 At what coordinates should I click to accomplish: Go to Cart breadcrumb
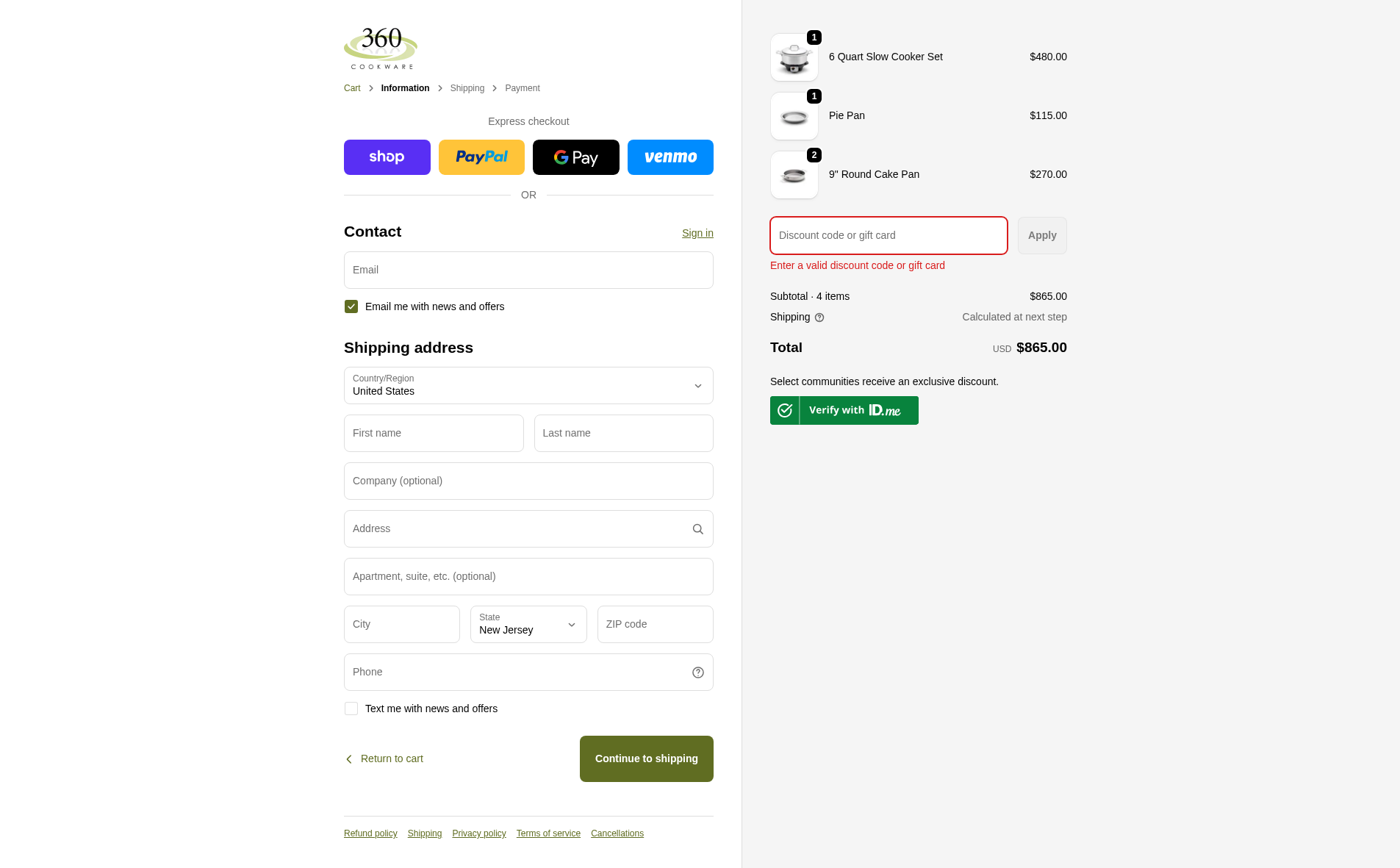[x=352, y=88]
